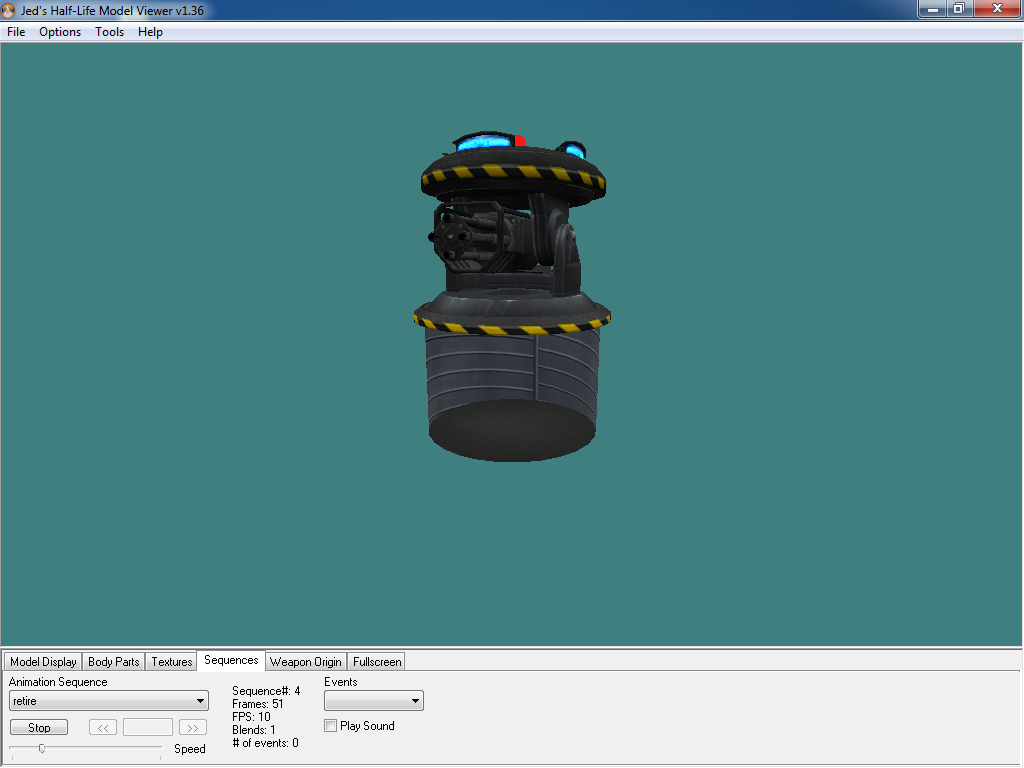Screen dimensions: 1024x768
Task: Click the turret model in the viewport
Action: pyautogui.click(x=512, y=297)
